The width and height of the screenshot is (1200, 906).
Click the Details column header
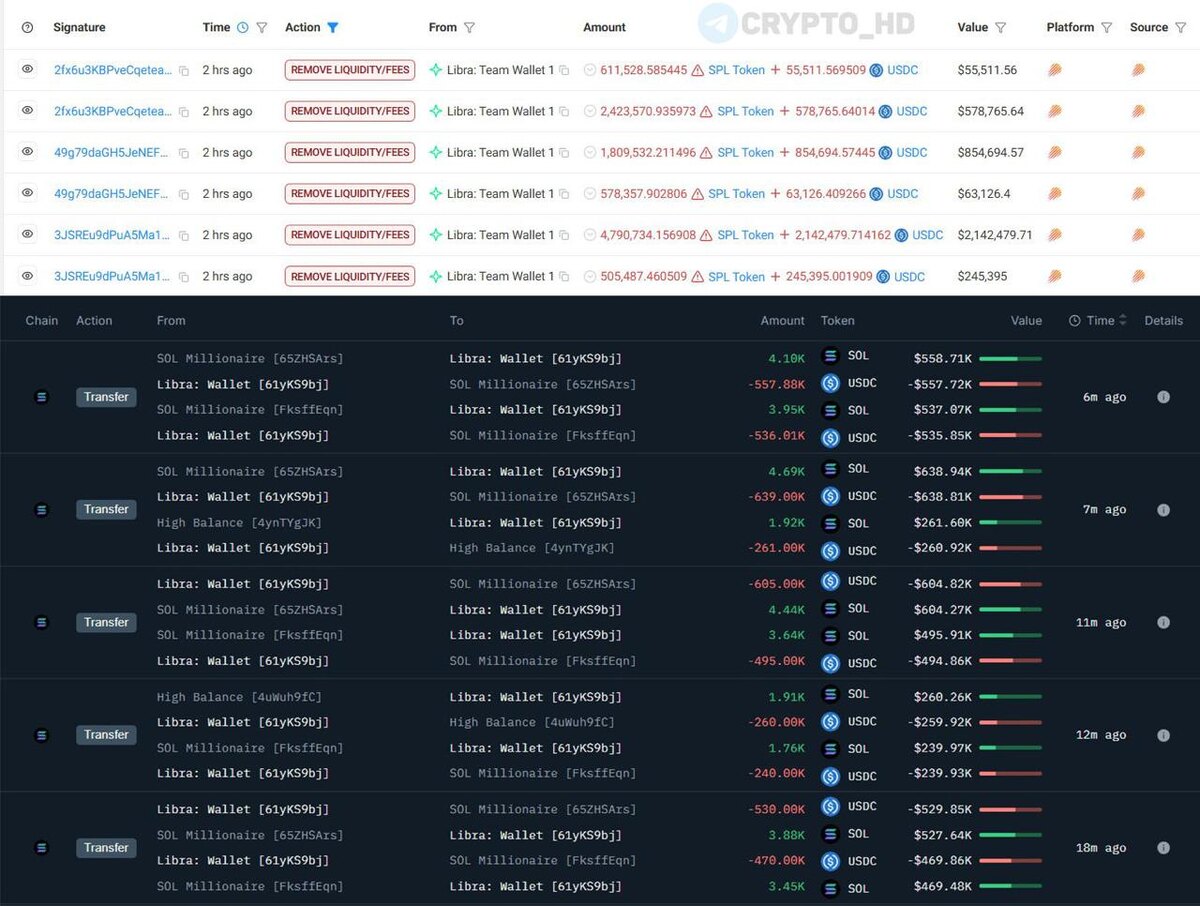[1164, 321]
